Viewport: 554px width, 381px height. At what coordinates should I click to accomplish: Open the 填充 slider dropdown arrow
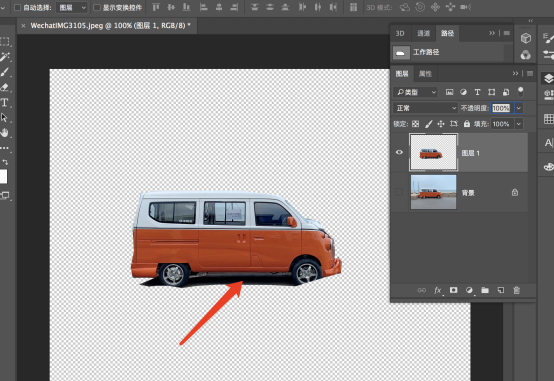point(519,124)
